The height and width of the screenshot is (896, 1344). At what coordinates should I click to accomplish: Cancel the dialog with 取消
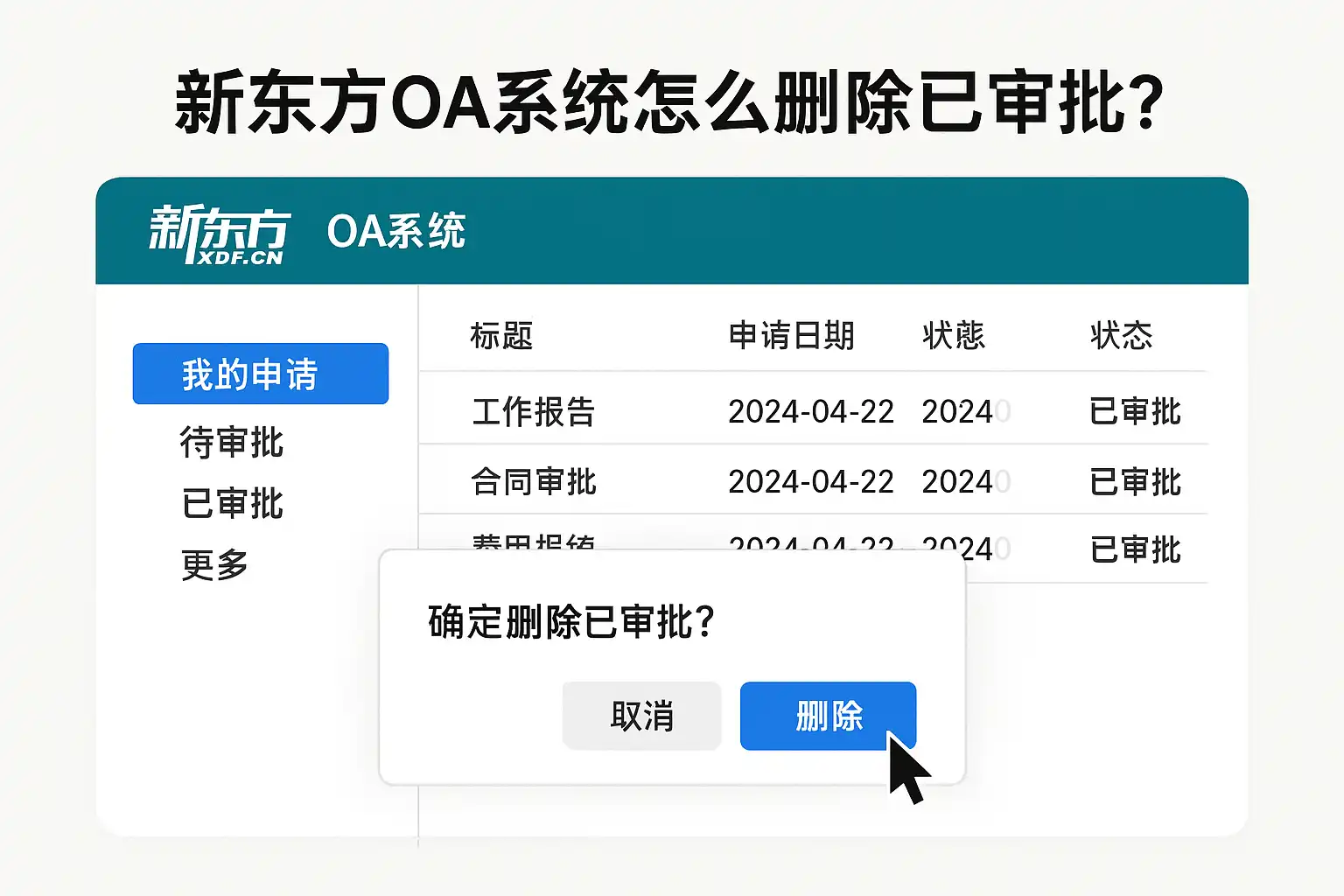pyautogui.click(x=641, y=716)
